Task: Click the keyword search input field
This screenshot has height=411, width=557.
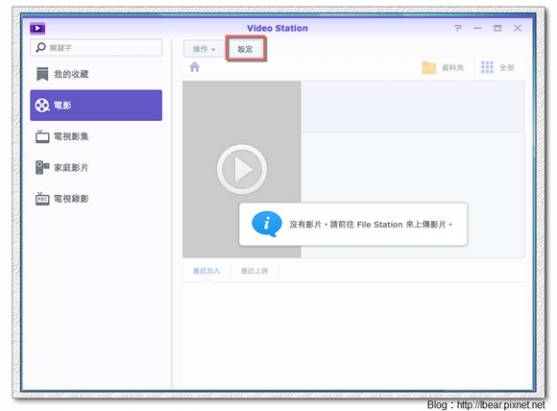Action: (96, 47)
